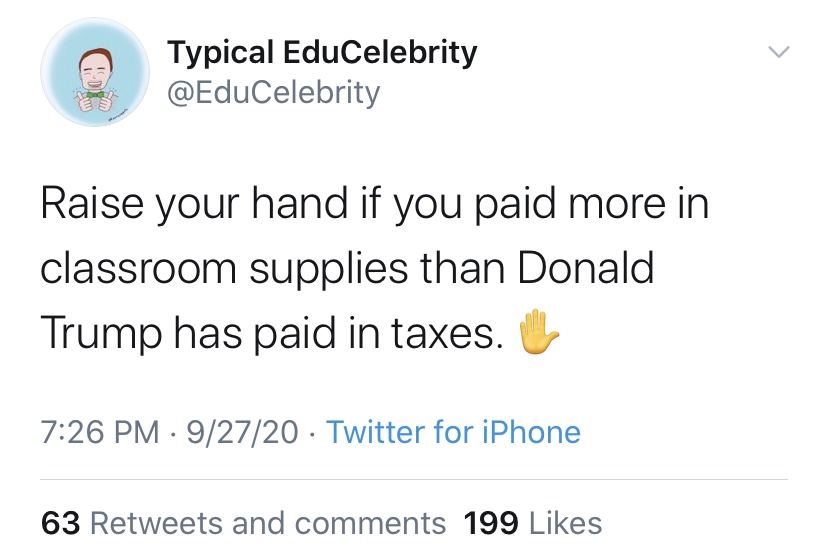Viewport: 828px width, 557px height.
Task: Open the tweet options chevron menu
Action: coord(778,52)
